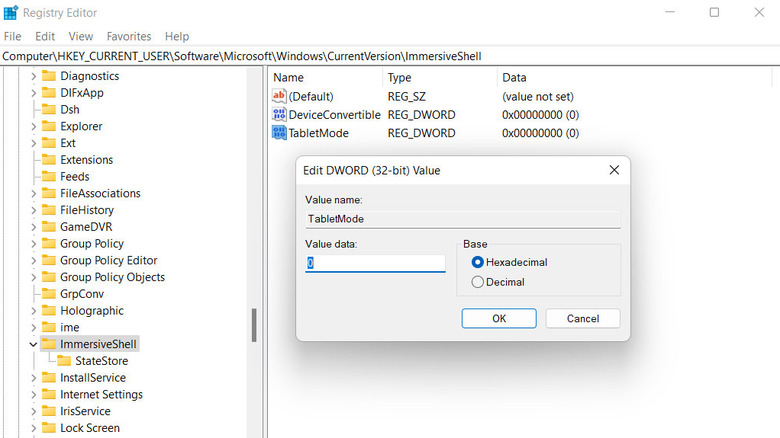Open the Edit menu
Screen dimensions: 780x438
click(x=45, y=36)
